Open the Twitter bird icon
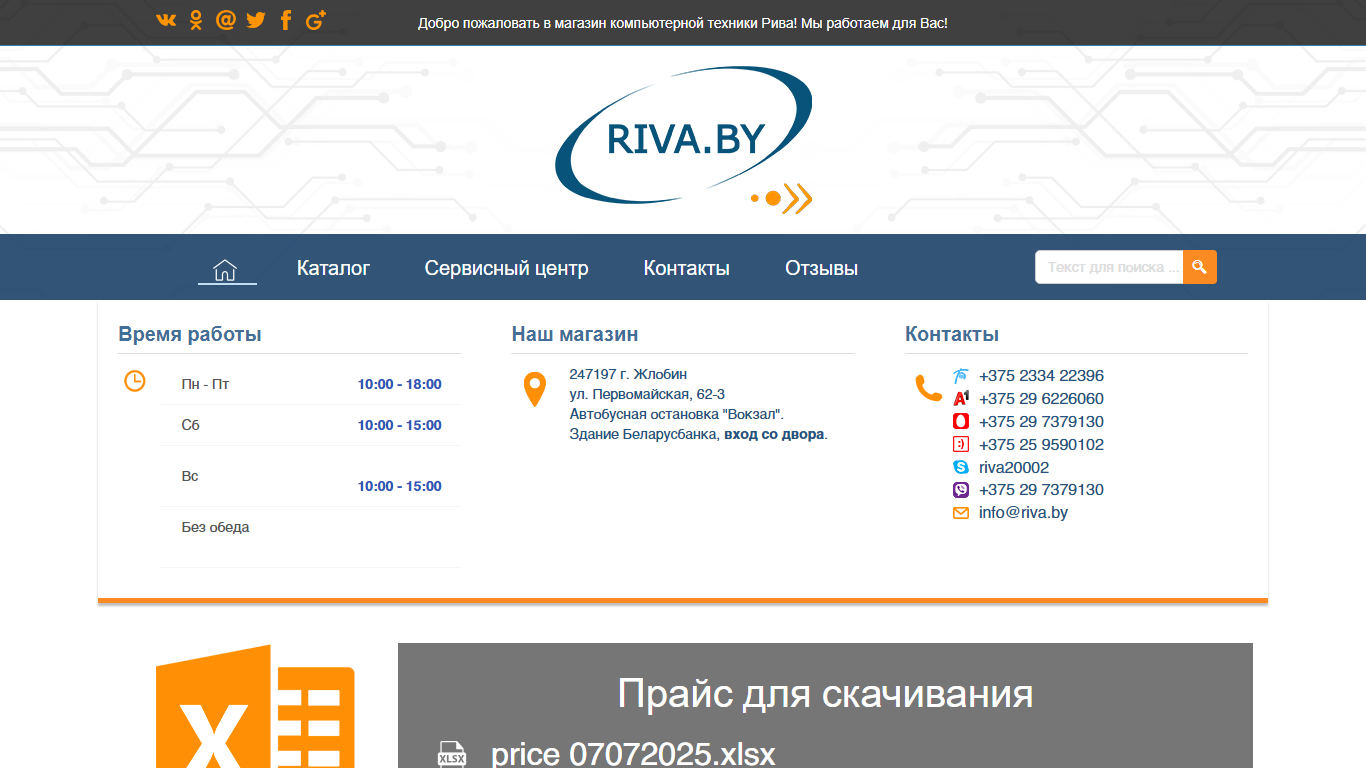Viewport: 1366px width, 768px height. click(256, 20)
